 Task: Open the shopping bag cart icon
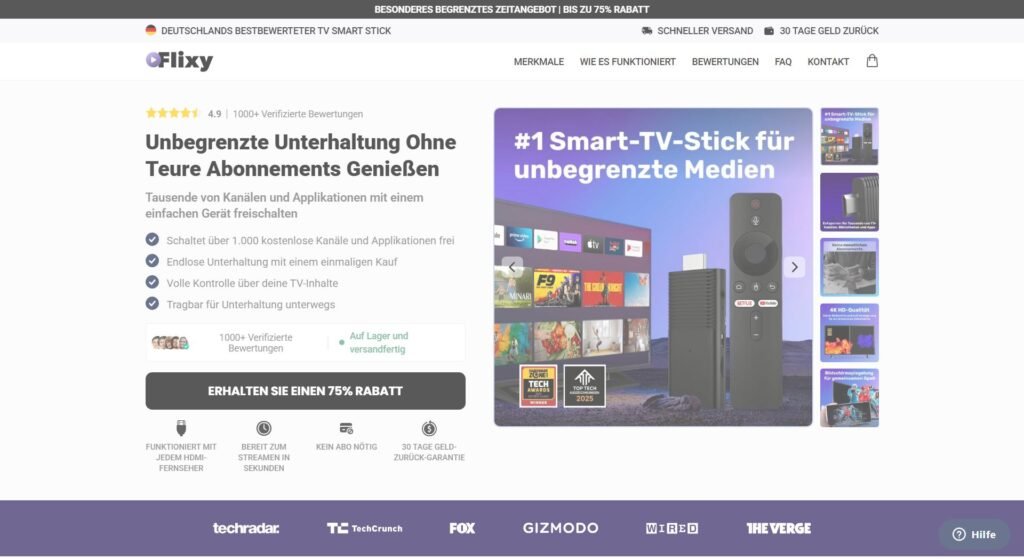pos(872,61)
